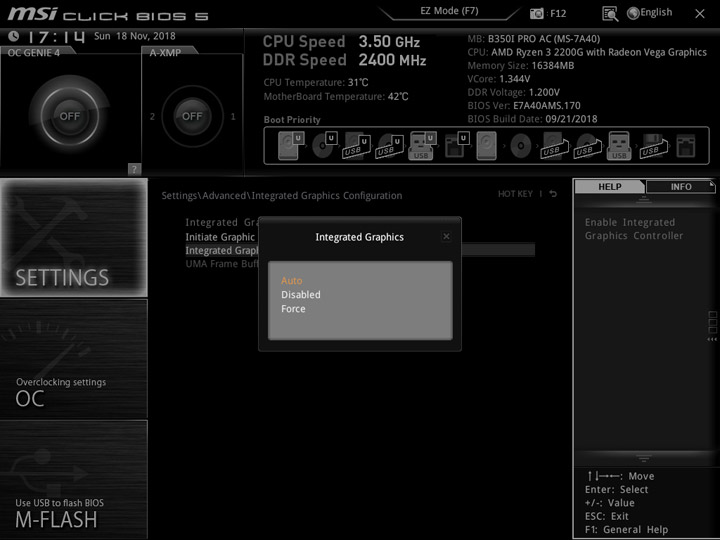Click BIOS Ver E7A40AMS.170 text
720x540 pixels.
click(523, 106)
